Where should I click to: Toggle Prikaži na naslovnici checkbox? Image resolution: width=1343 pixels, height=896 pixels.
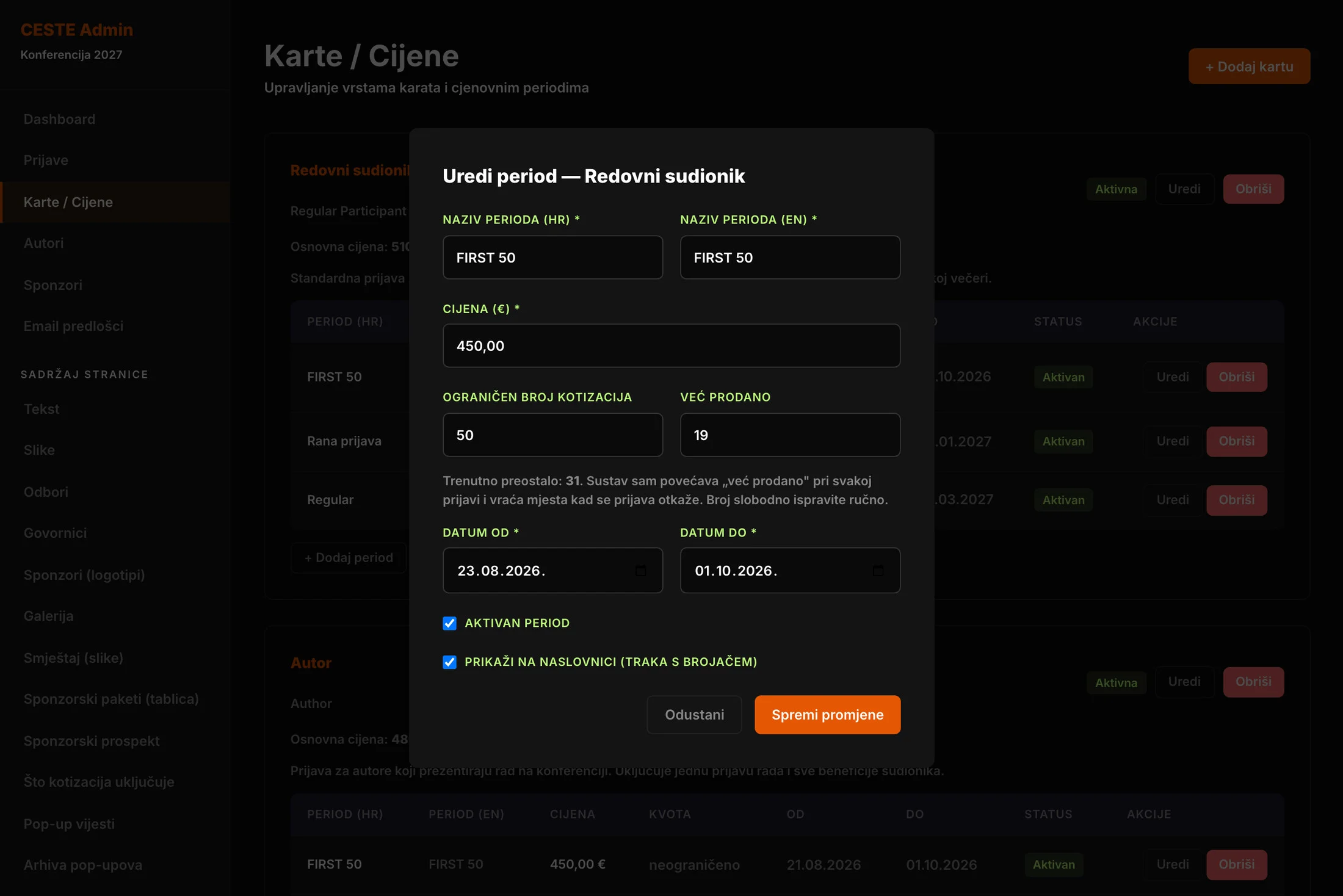(450, 662)
